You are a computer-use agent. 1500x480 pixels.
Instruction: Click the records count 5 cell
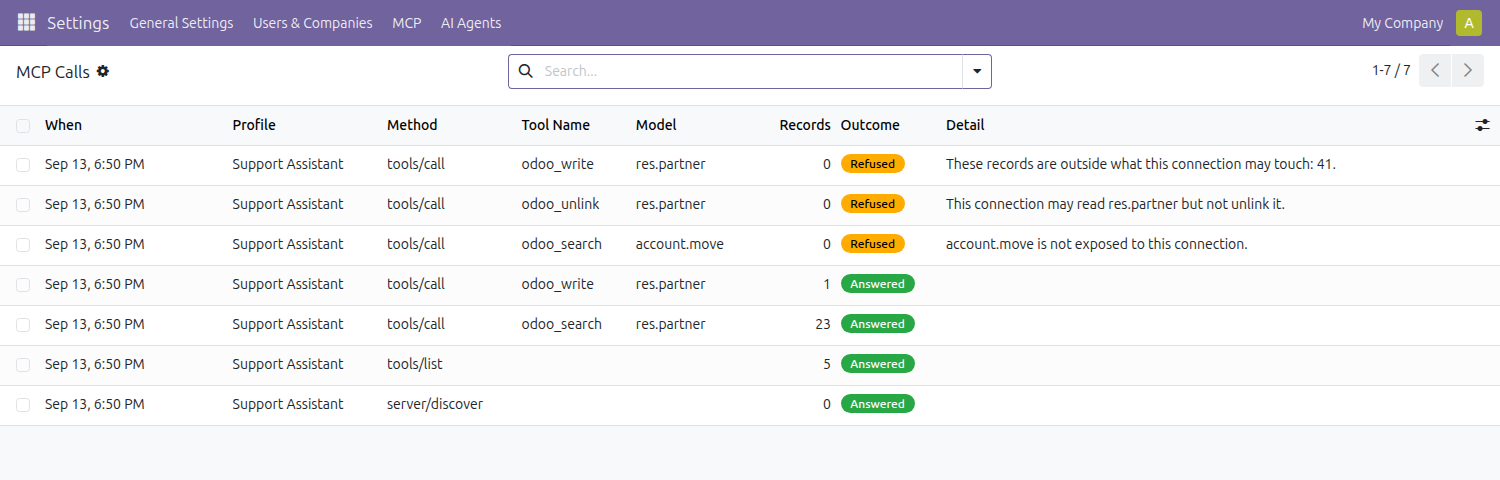(x=827, y=364)
